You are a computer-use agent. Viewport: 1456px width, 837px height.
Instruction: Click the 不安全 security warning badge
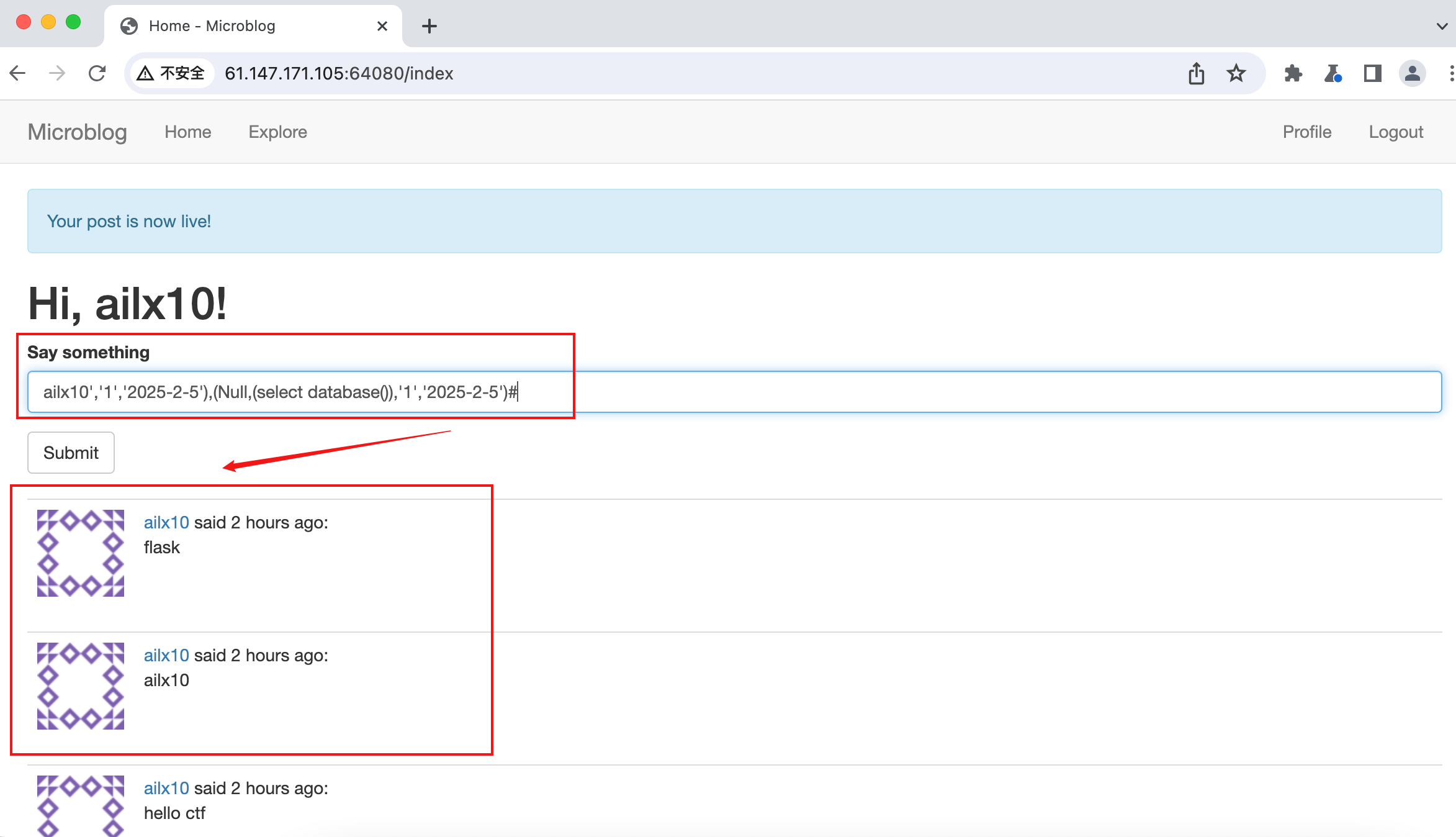(171, 73)
